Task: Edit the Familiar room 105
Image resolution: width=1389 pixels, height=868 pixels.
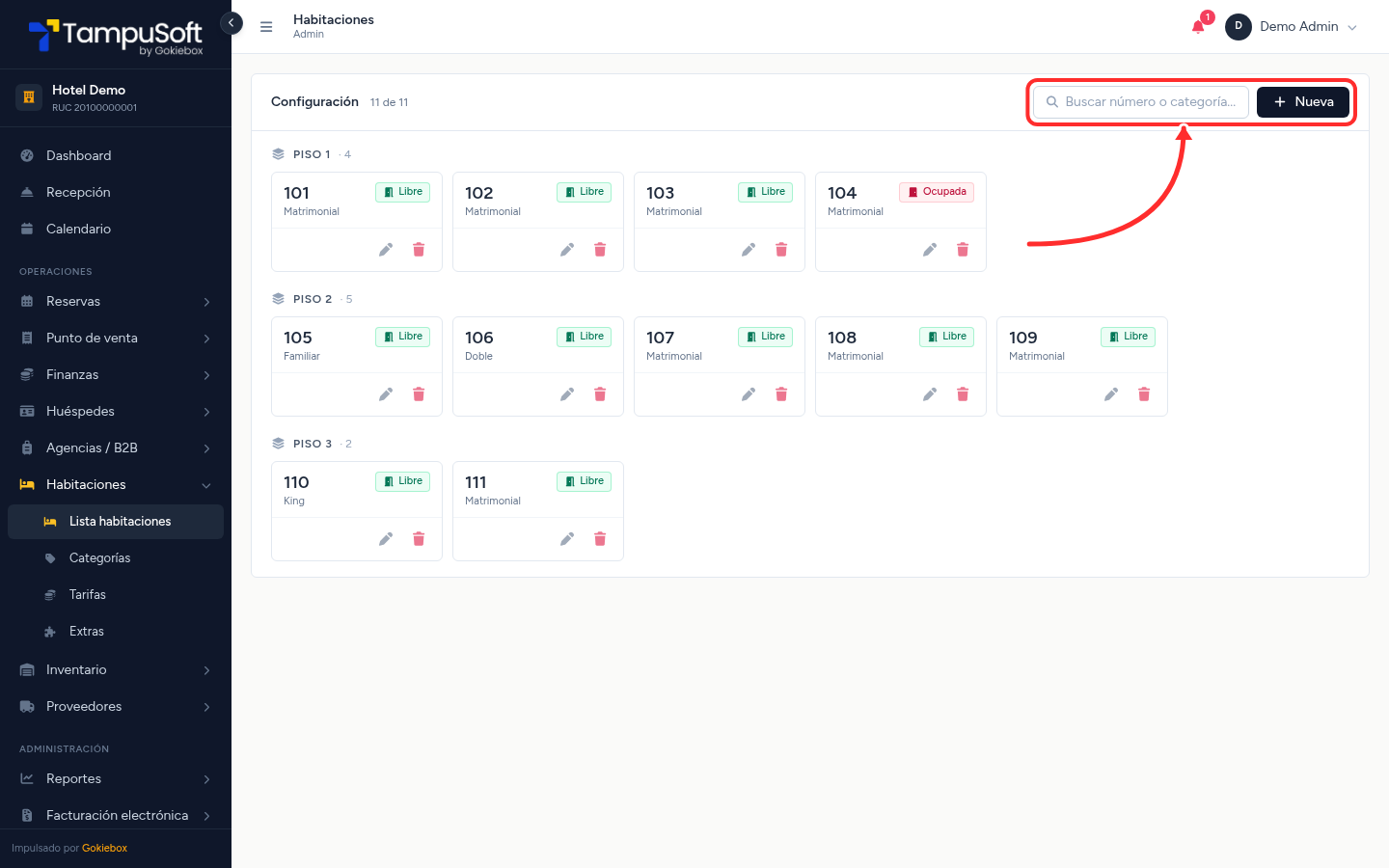Action: click(x=386, y=394)
